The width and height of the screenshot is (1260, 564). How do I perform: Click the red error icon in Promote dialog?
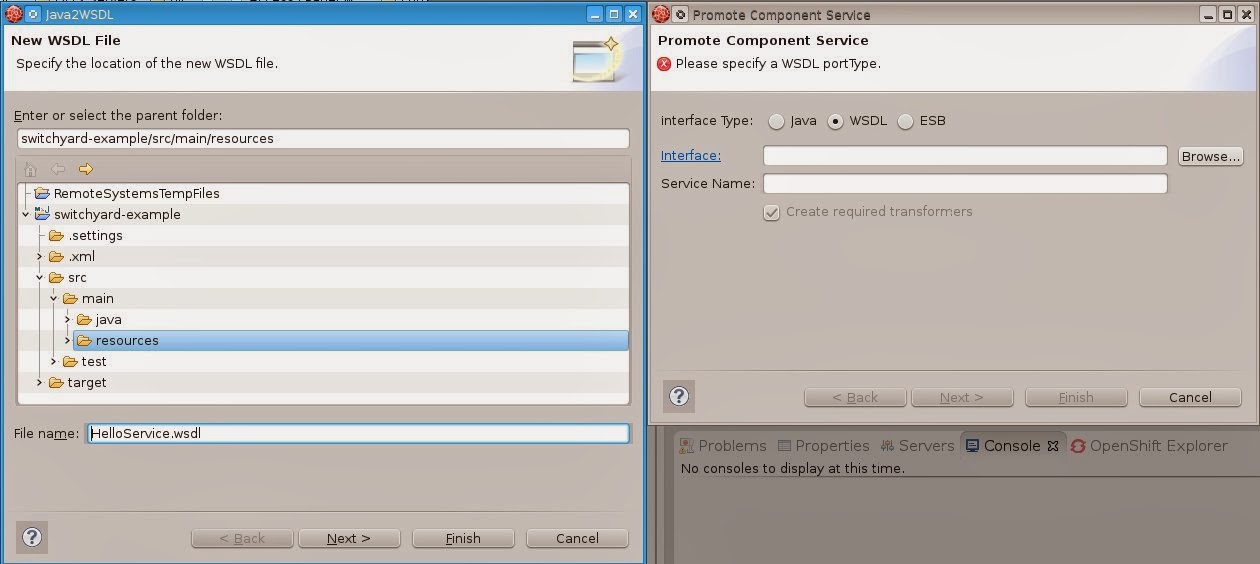click(665, 63)
